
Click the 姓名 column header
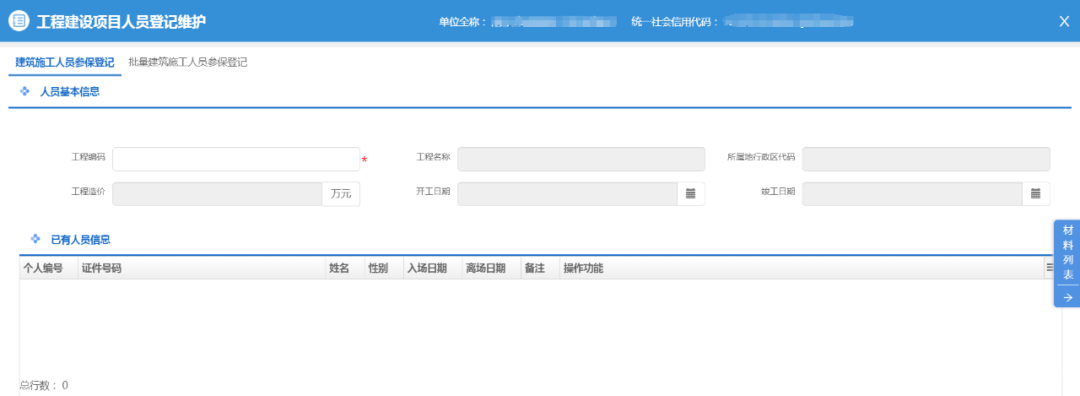pyautogui.click(x=339, y=268)
